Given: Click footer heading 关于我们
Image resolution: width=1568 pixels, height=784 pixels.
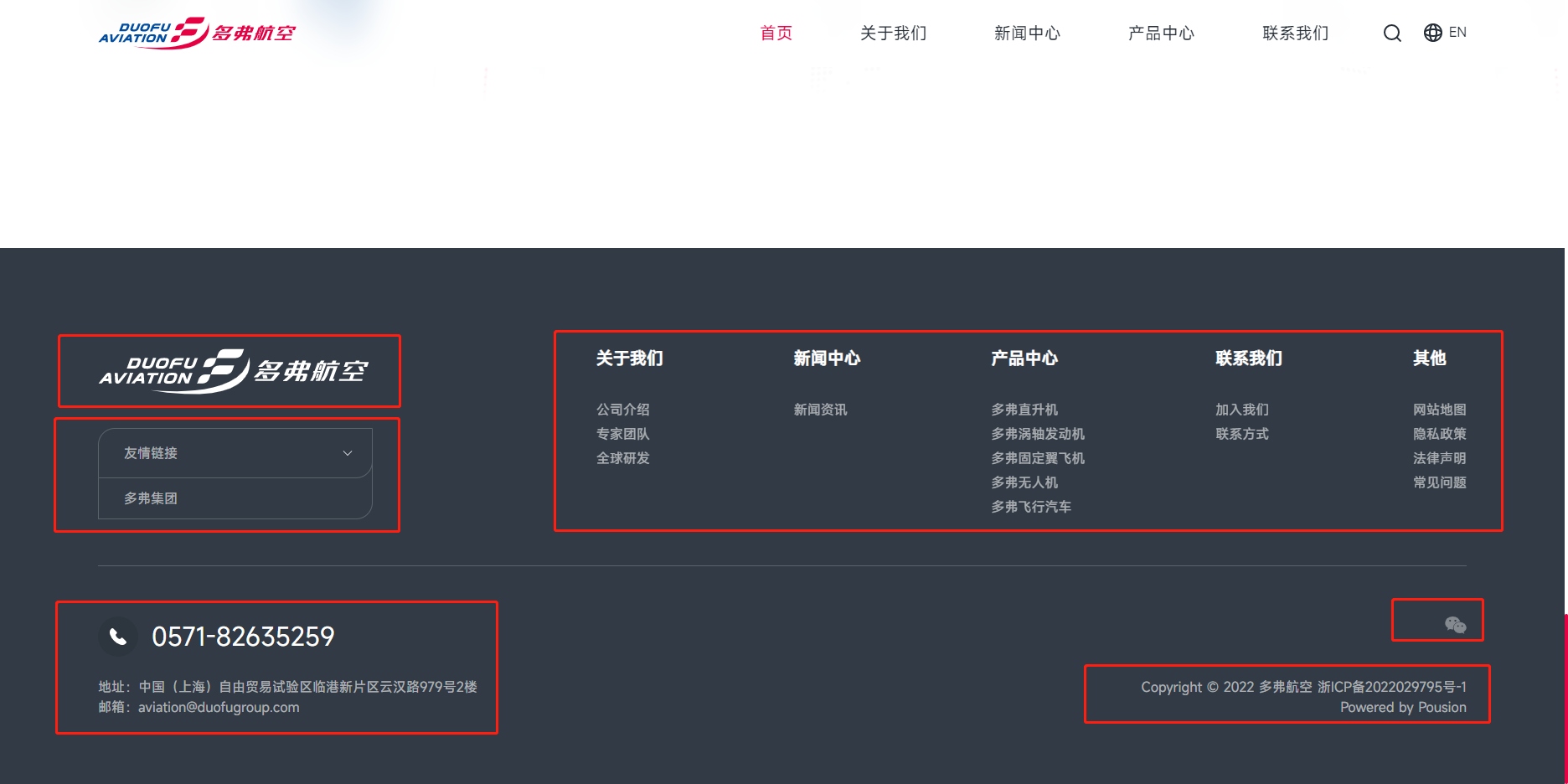Looking at the screenshot, I should tap(630, 358).
